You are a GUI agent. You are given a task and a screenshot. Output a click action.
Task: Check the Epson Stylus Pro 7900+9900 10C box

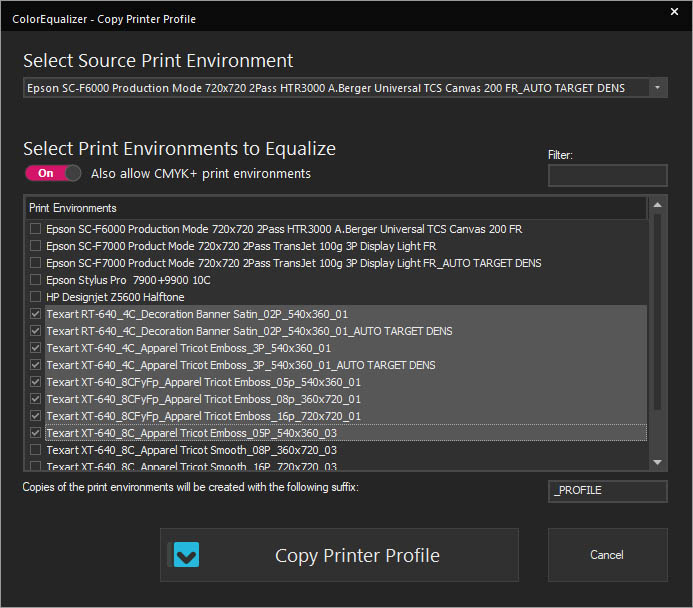tap(35, 280)
